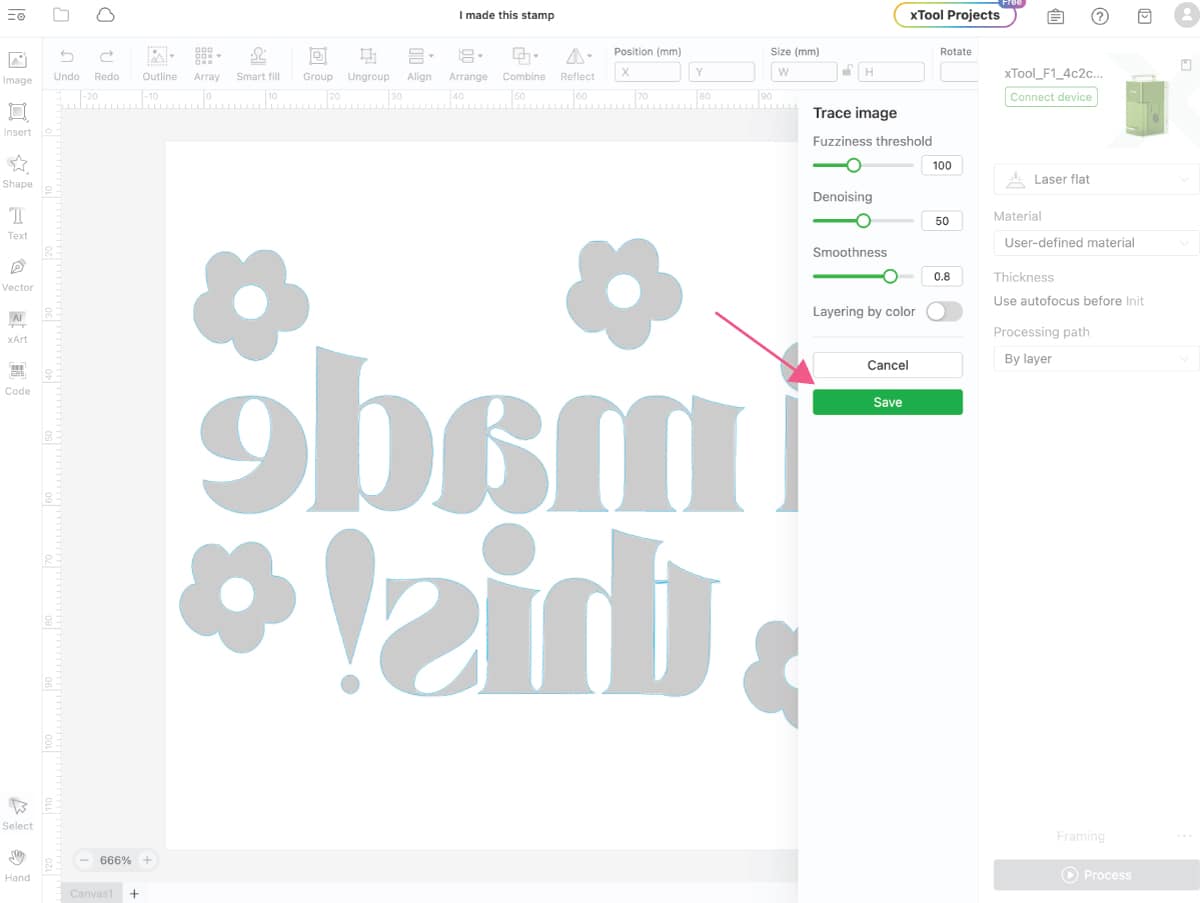Toggle the size lock icon
Image resolution: width=1200 pixels, height=903 pixels.
tap(846, 71)
